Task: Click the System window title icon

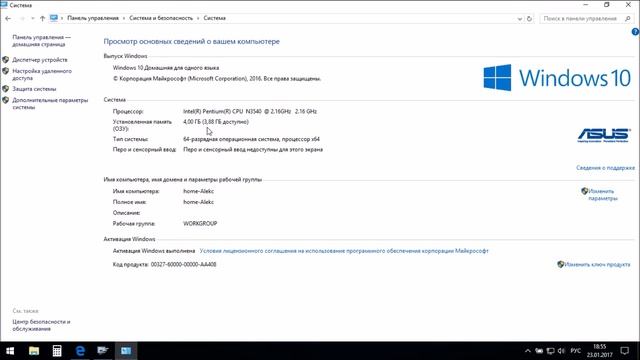Action: click(x=4, y=5)
